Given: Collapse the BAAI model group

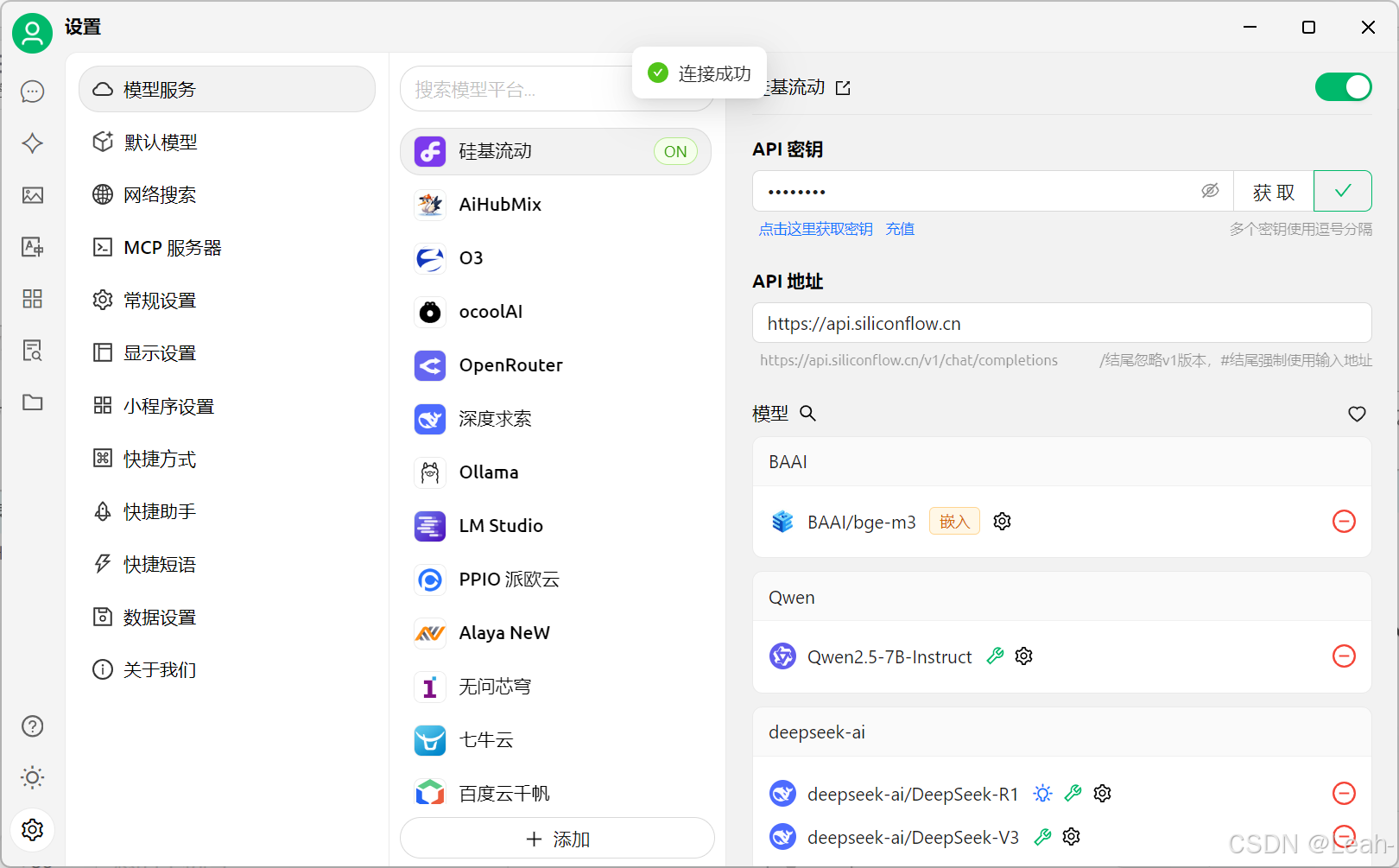Looking at the screenshot, I should click(788, 461).
